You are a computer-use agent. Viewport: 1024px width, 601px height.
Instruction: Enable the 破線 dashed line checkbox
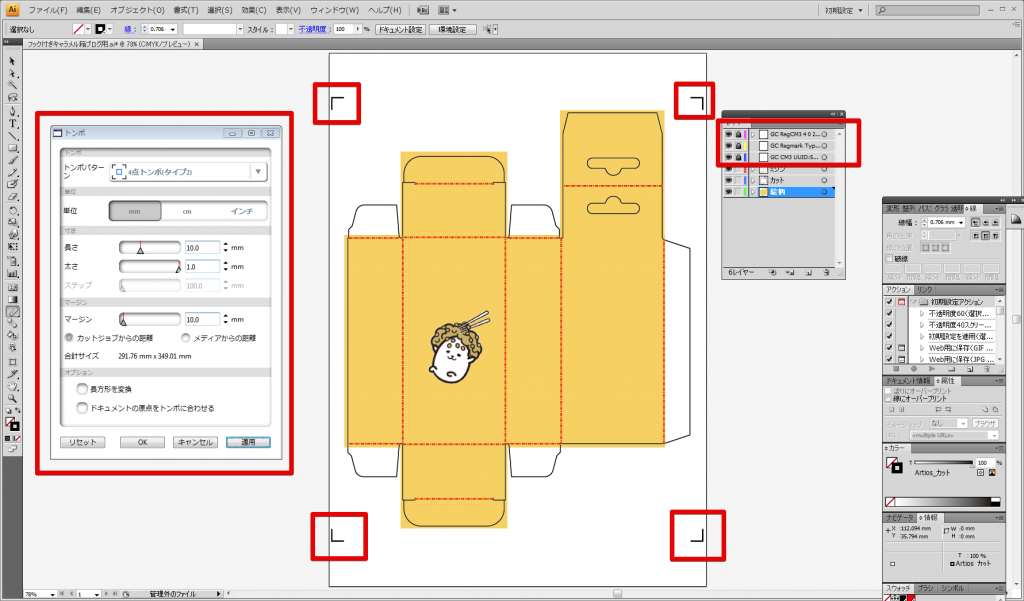pyautogui.click(x=889, y=259)
